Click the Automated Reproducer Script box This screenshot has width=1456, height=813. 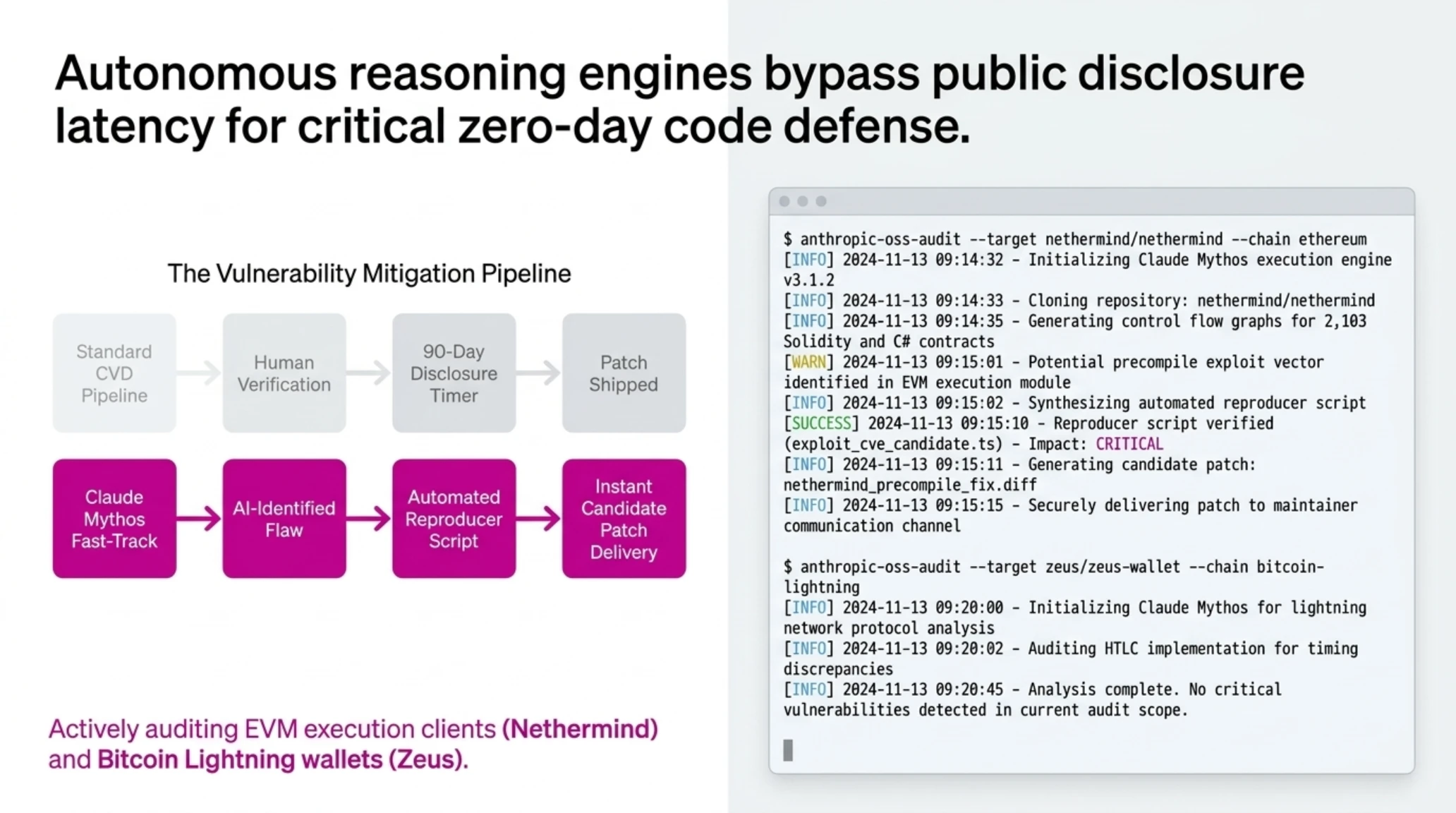pyautogui.click(x=454, y=519)
